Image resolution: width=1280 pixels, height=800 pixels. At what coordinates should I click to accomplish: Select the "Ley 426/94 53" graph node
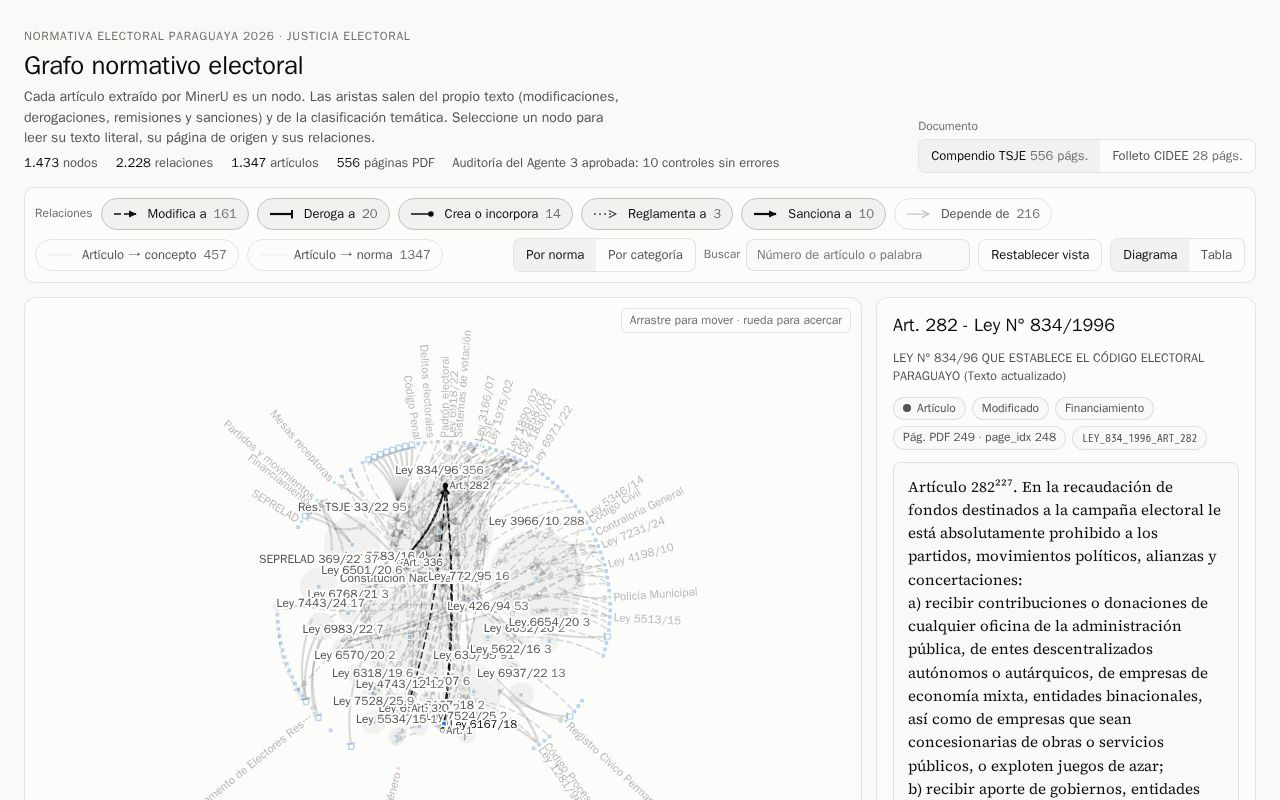click(x=488, y=606)
